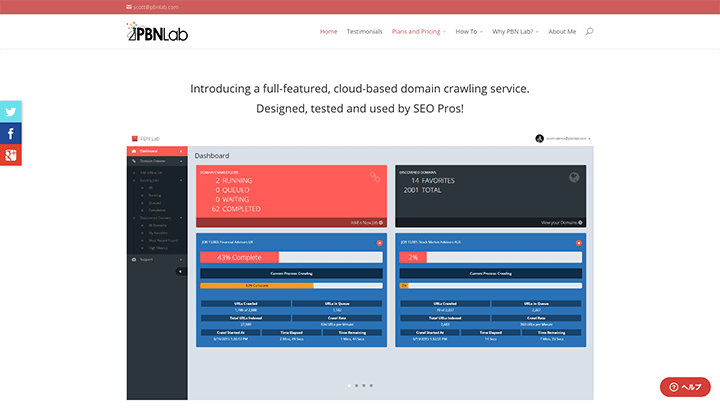Click the 2% red progress bar
The image size is (720, 413).
click(x=413, y=257)
